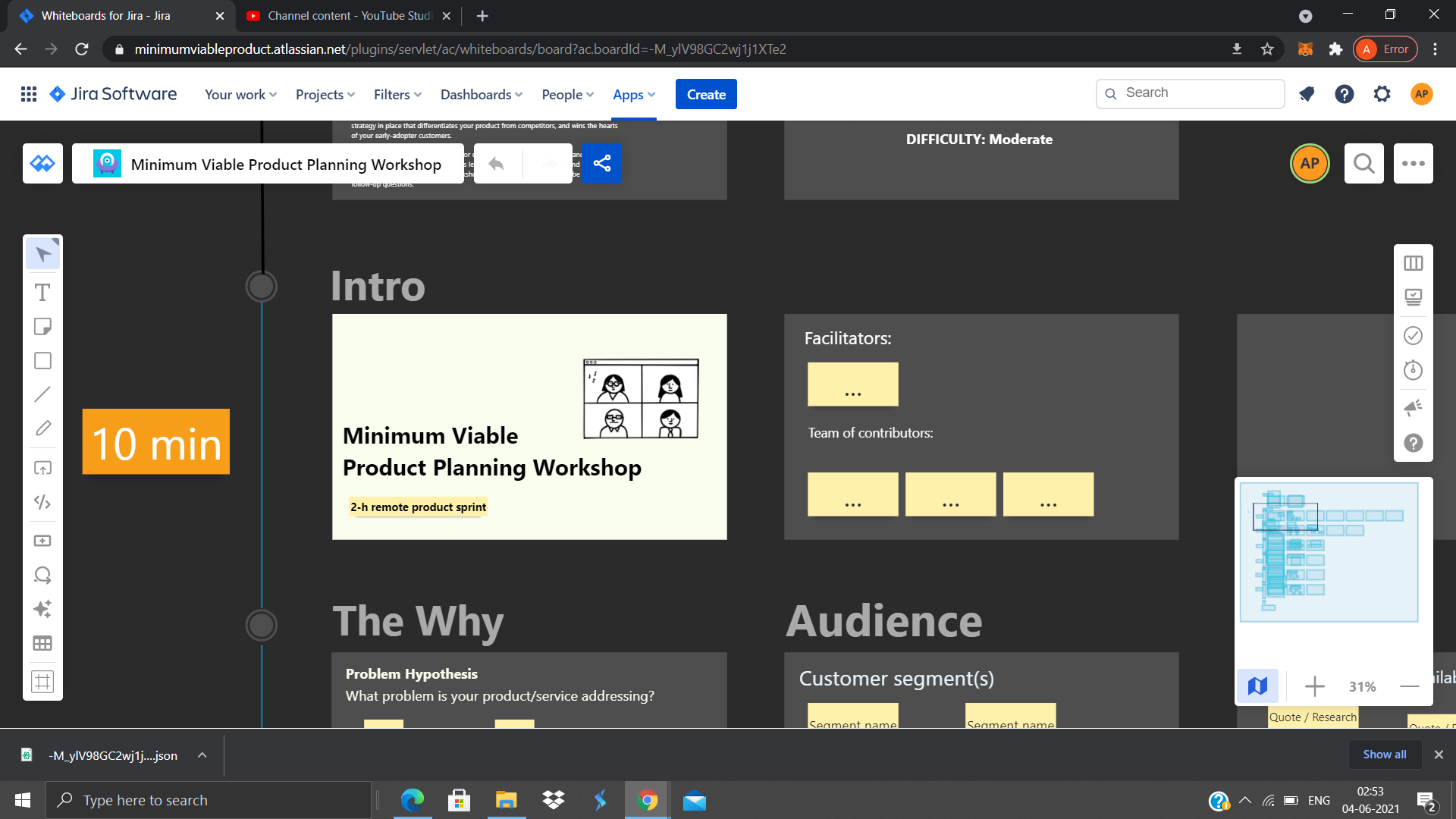Select the Text tool in left toolbar
This screenshot has width=1456, height=819.
(42, 293)
